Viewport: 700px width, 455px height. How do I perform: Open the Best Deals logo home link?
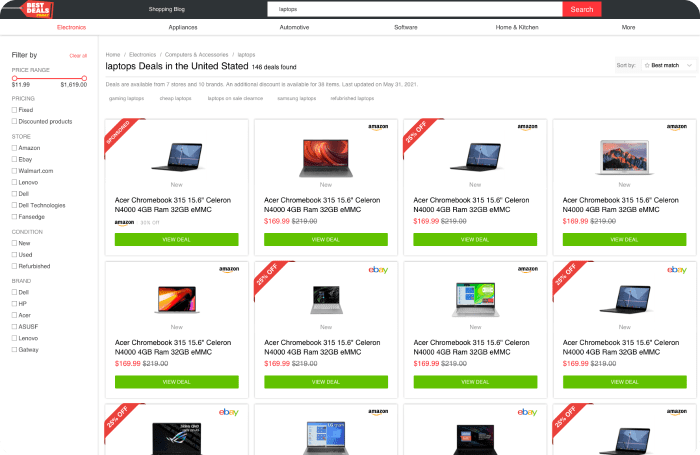[x=37, y=9]
